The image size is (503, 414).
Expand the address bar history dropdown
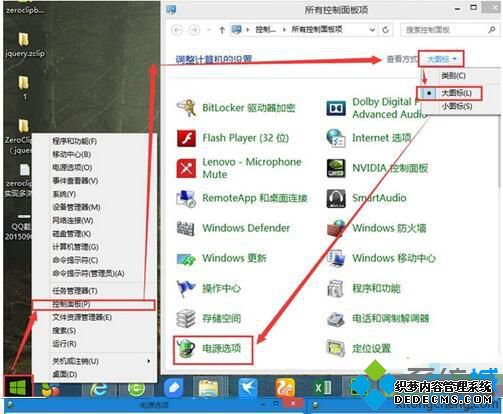pos(372,30)
